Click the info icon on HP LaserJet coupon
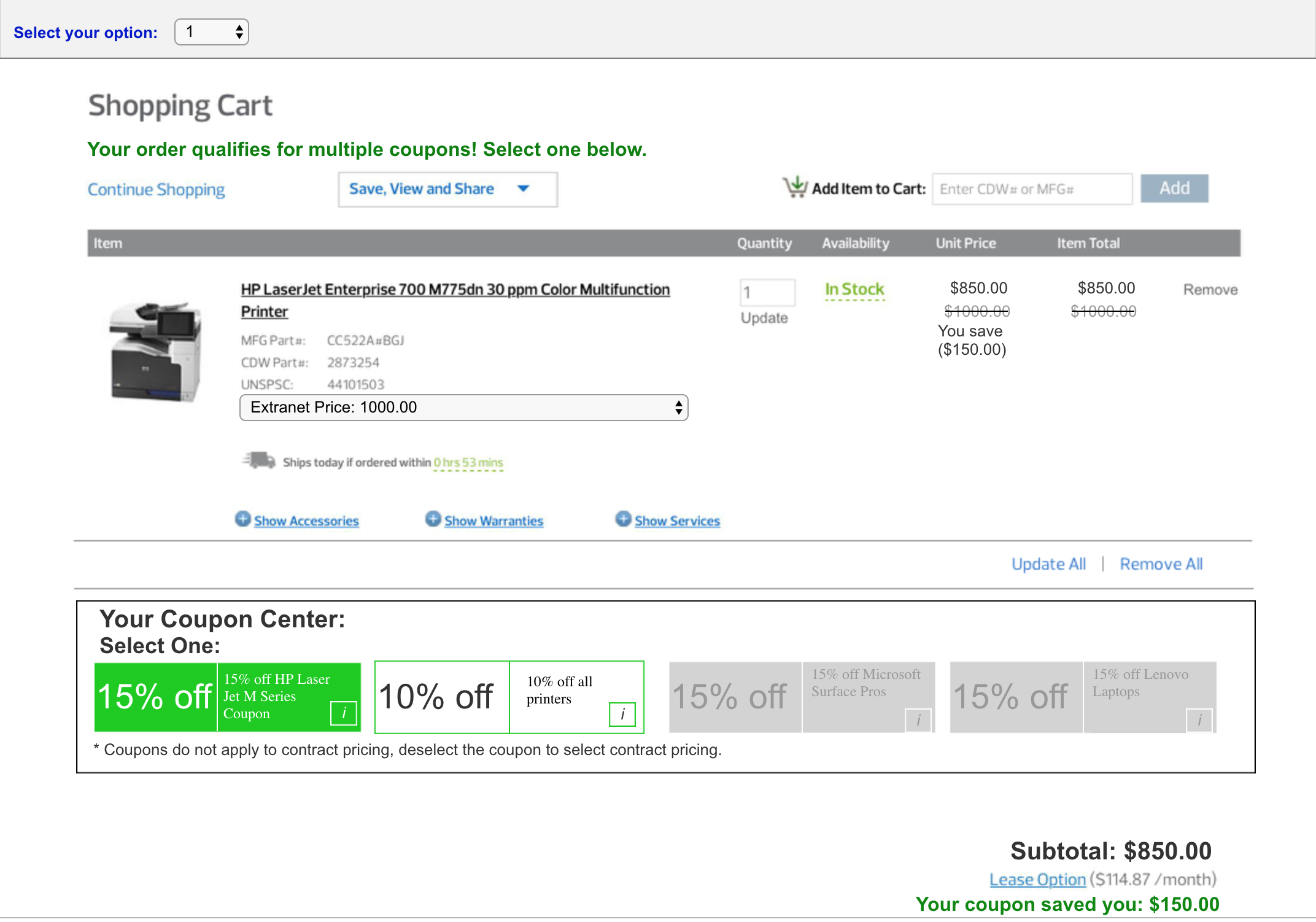 (x=344, y=713)
